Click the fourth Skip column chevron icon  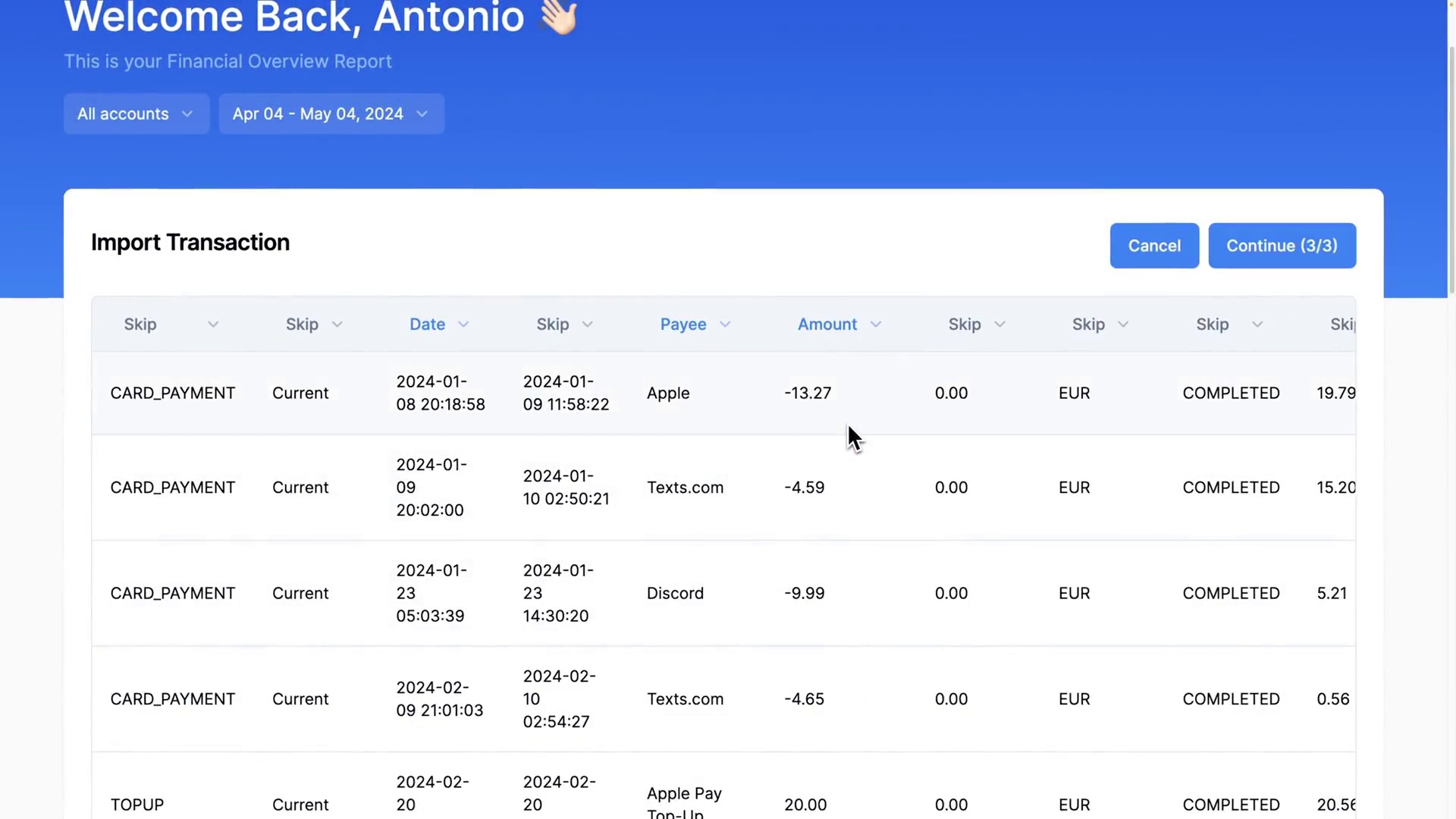coord(1000,324)
